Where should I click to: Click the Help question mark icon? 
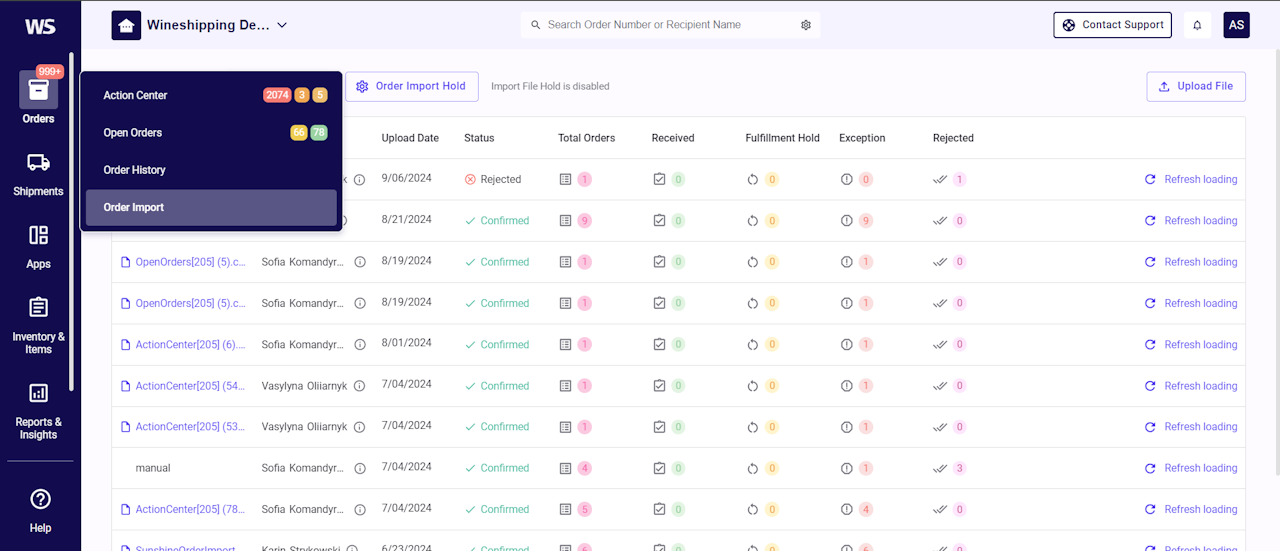click(39, 499)
